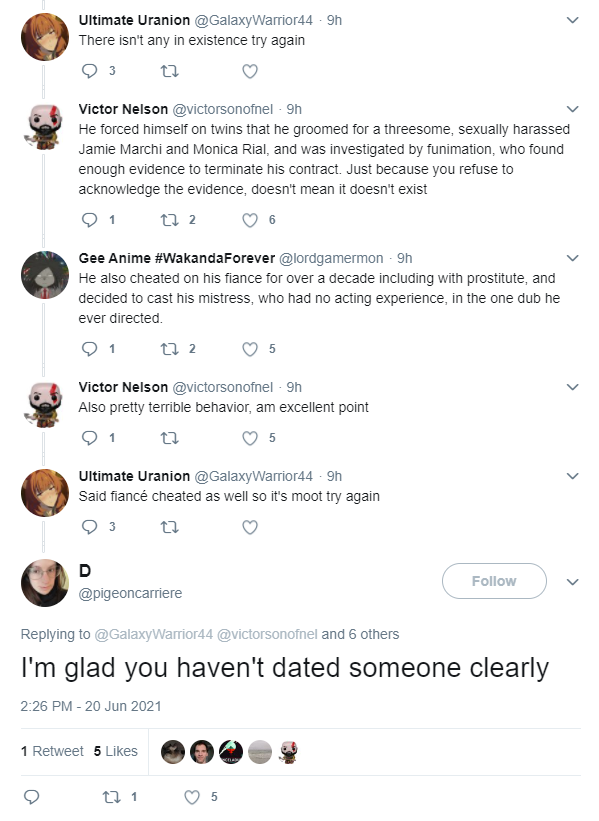The height and width of the screenshot is (821, 599).
Task: Retweet Gee Anime's tweet about the dub
Action: pos(169,349)
